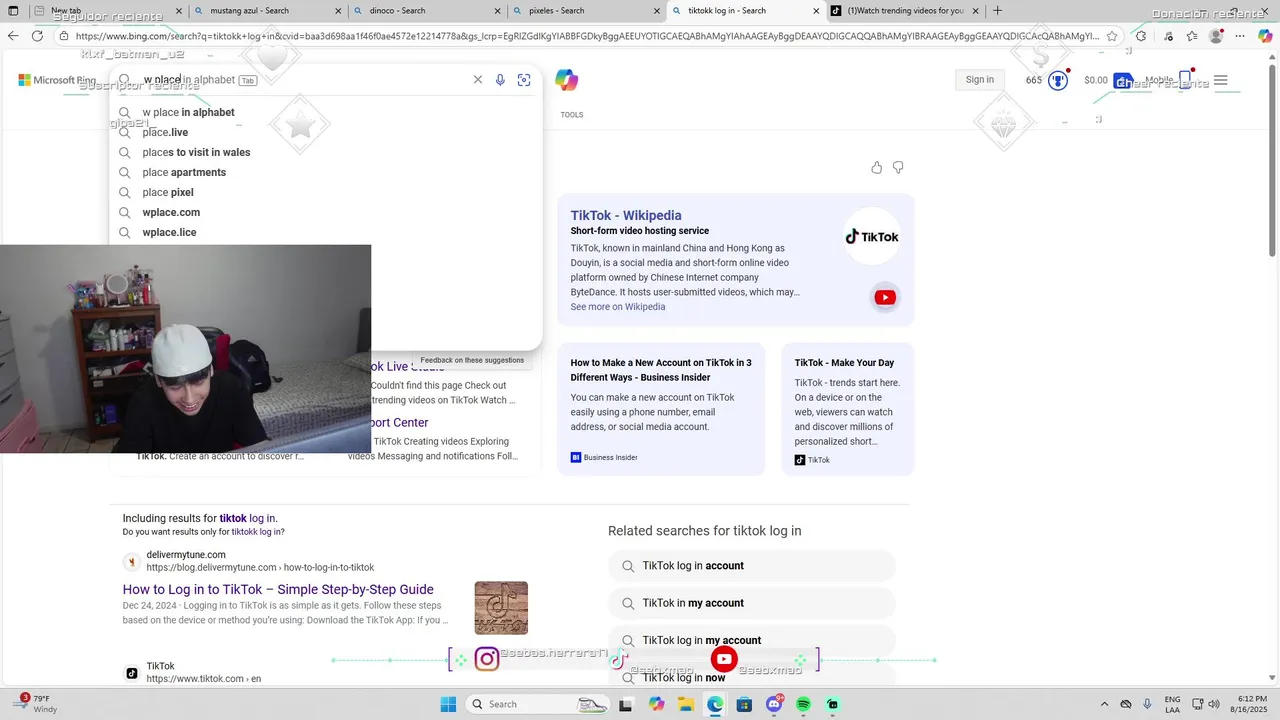Open the tiktok.com result link
The height and width of the screenshot is (720, 1280).
[203, 679]
